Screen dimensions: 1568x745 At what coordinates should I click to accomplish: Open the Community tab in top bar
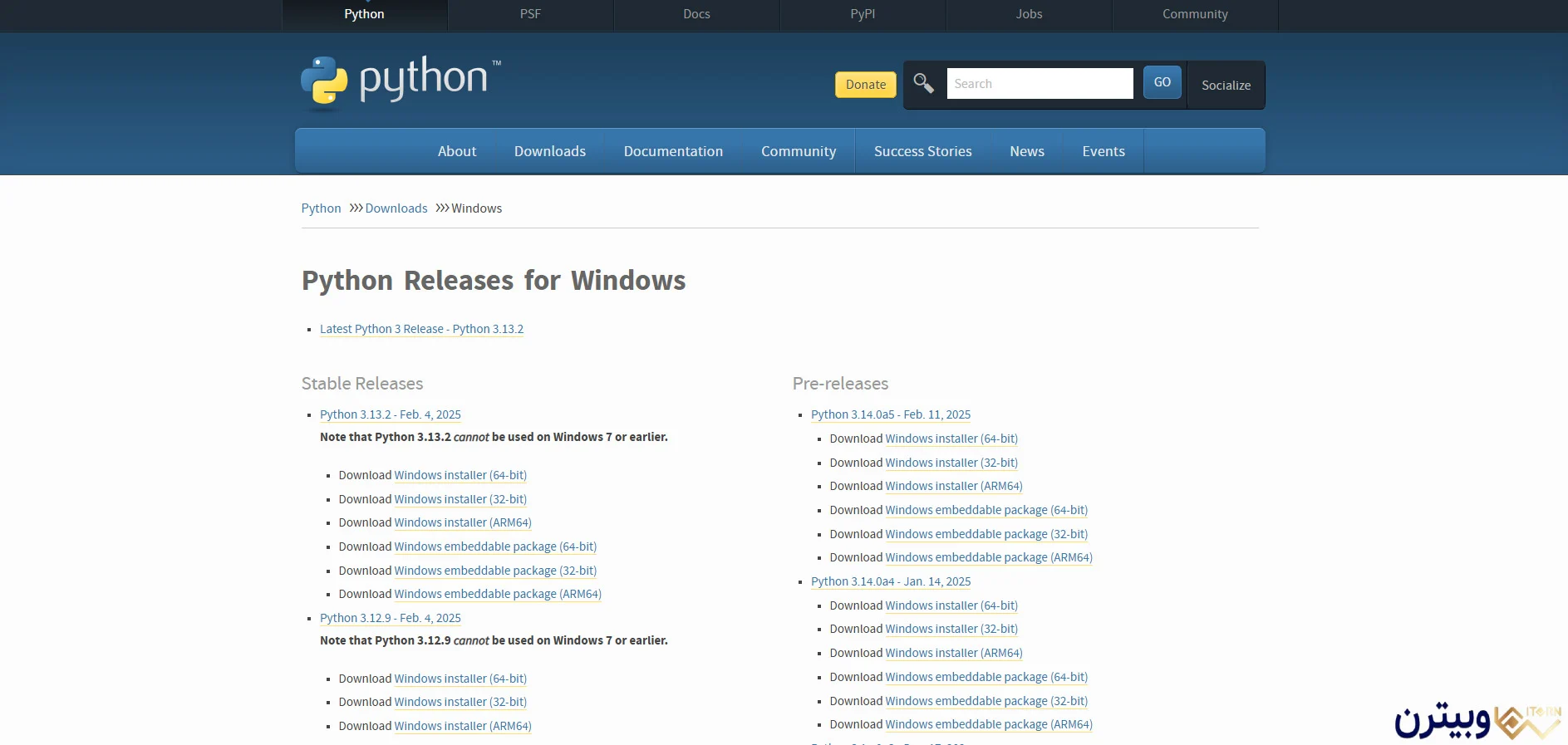1195,14
